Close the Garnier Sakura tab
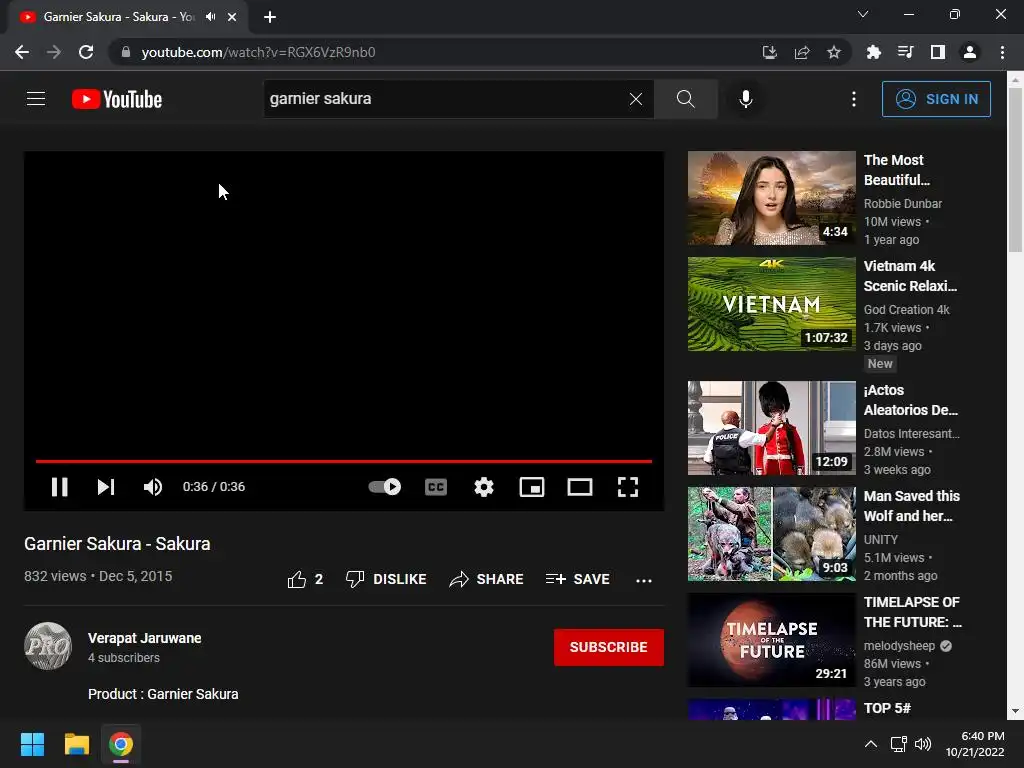Image resolution: width=1024 pixels, height=768 pixels. tap(232, 17)
